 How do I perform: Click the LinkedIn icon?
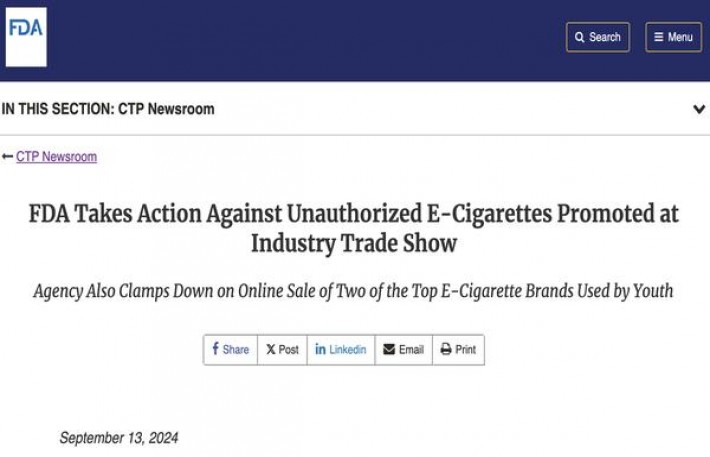[x=320, y=349]
